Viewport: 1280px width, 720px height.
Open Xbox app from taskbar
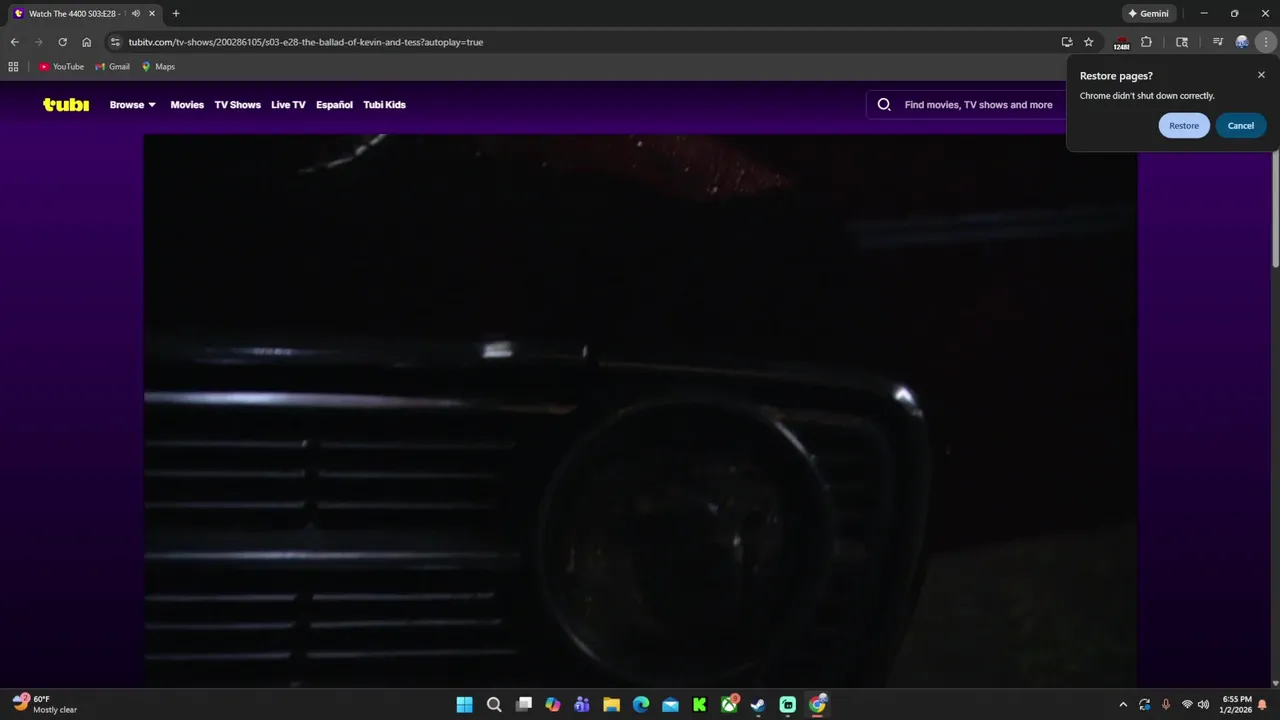point(730,705)
